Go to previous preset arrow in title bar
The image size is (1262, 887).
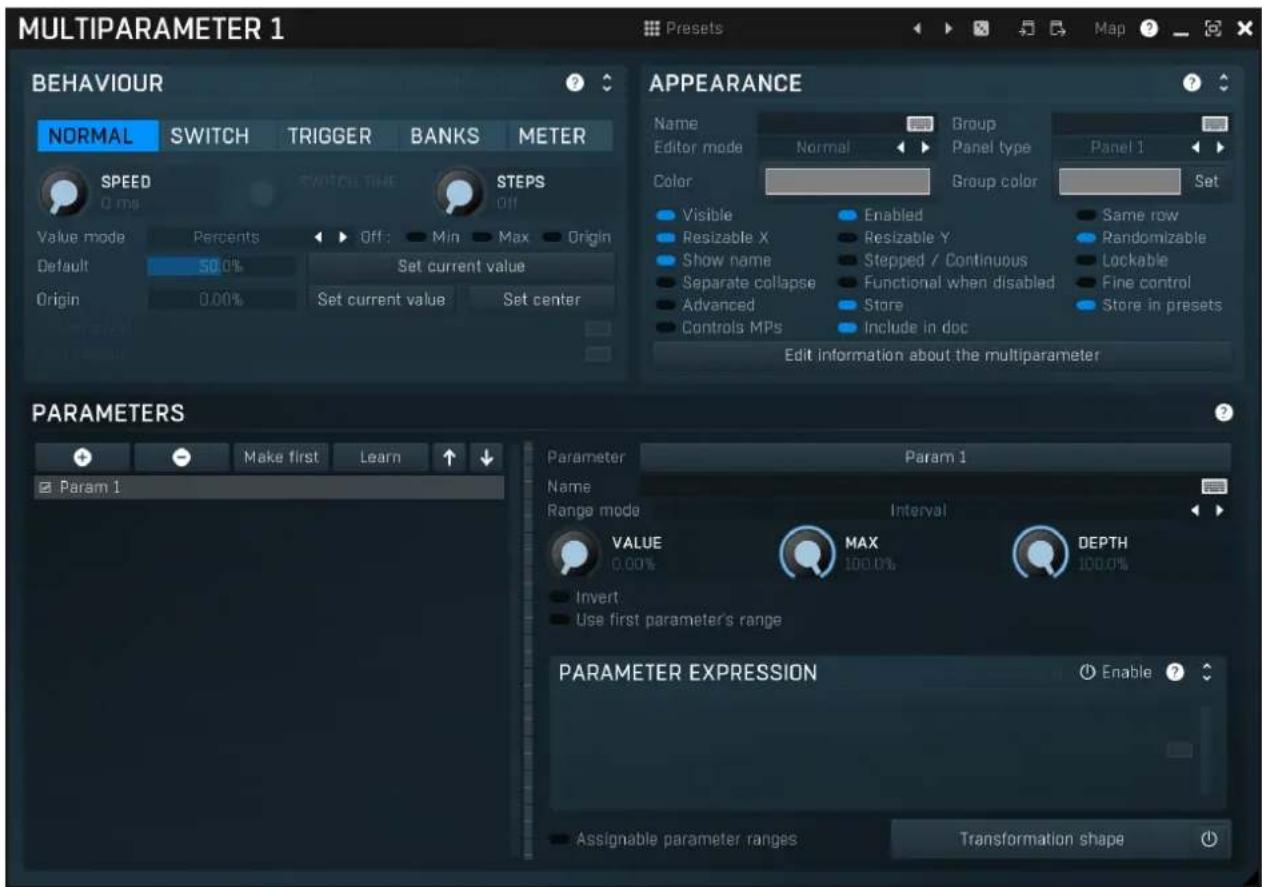pos(916,29)
